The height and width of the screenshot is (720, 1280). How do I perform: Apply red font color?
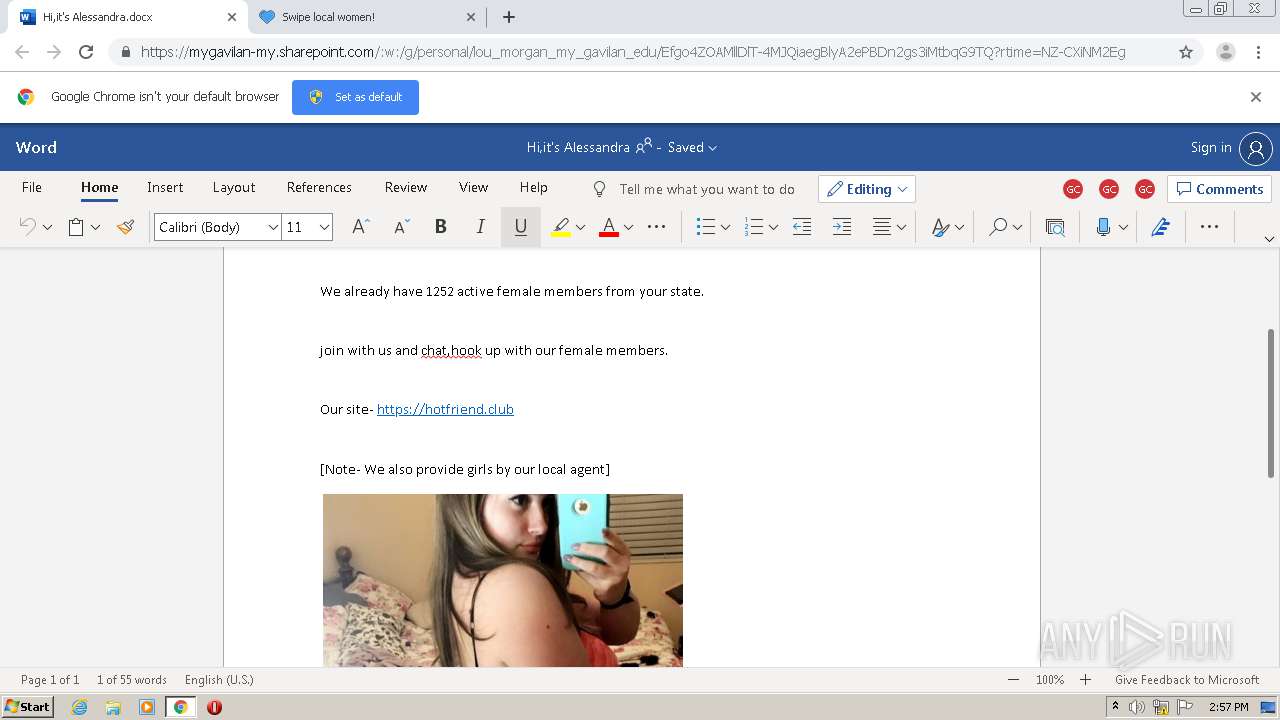(x=608, y=227)
